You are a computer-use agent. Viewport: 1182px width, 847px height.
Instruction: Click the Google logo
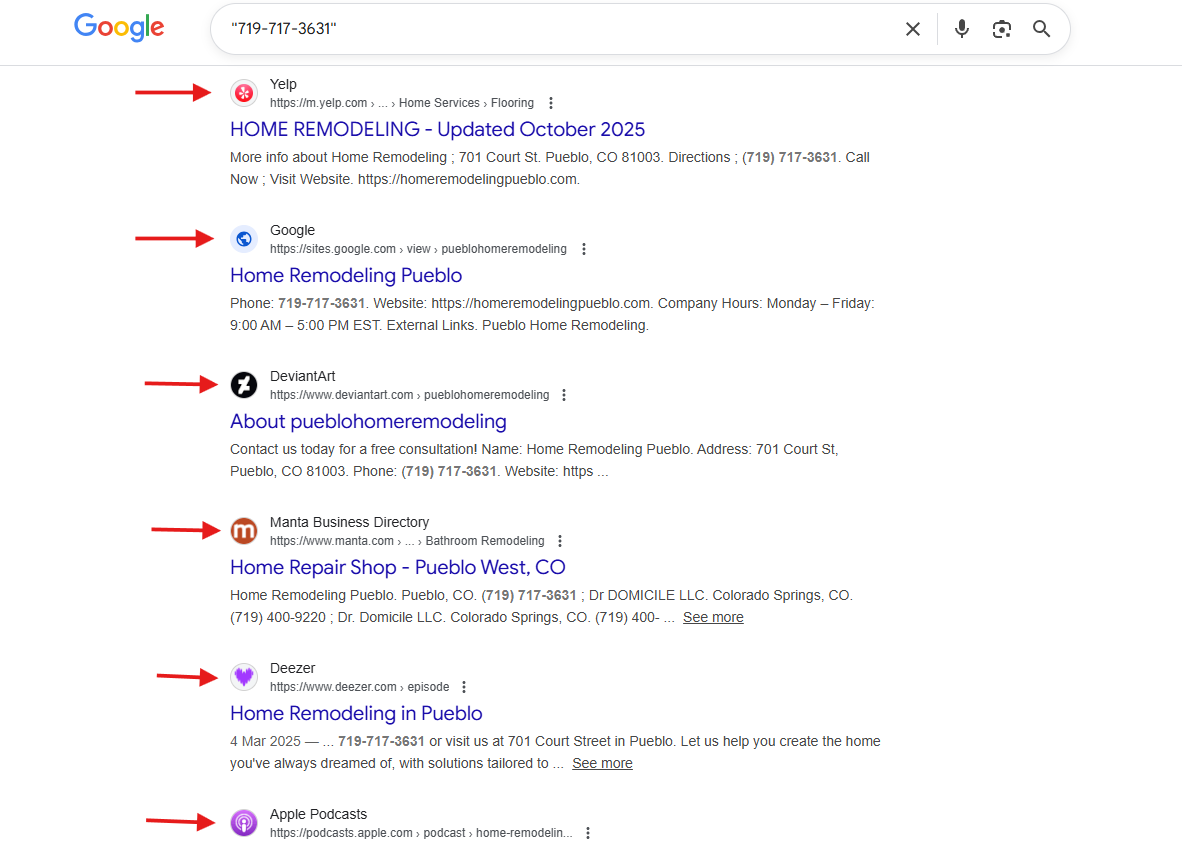[x=119, y=27]
